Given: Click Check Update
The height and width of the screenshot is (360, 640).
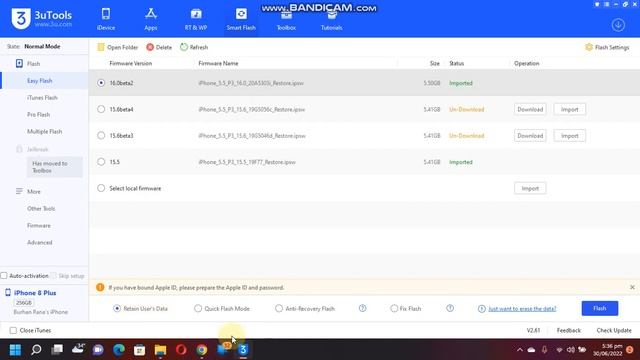Looking at the screenshot, I should tap(614, 330).
